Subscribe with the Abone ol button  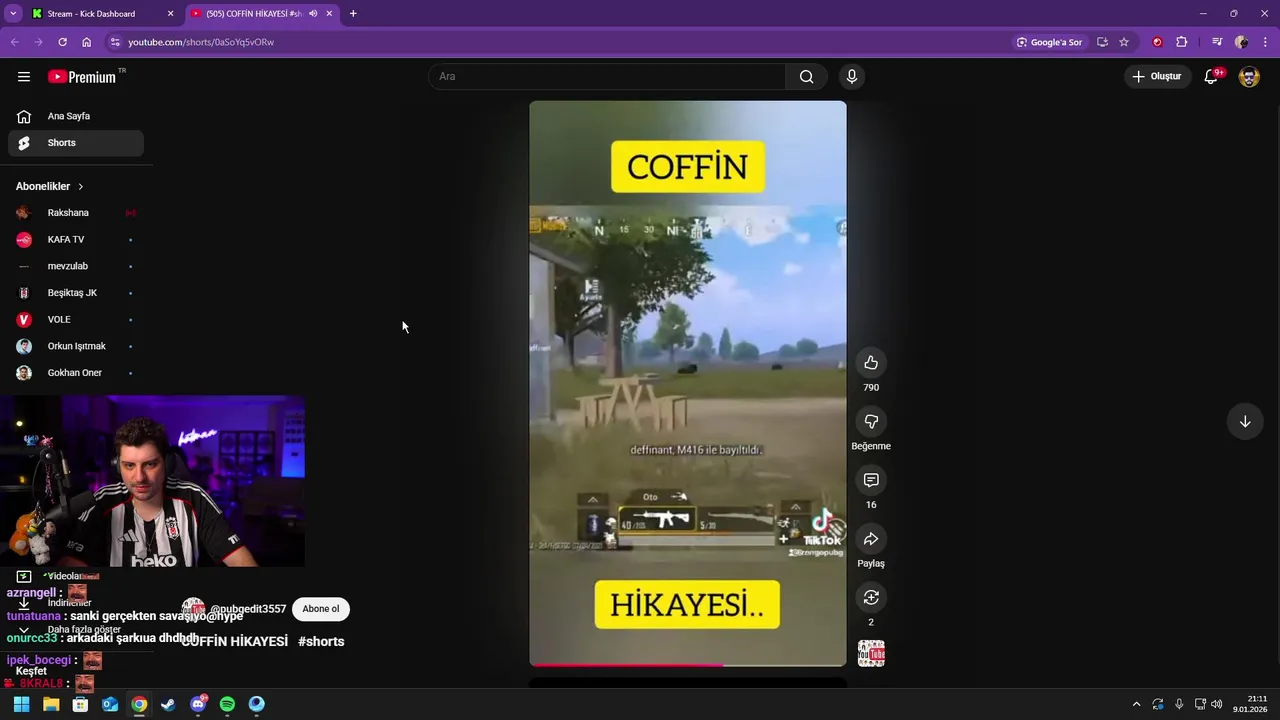(321, 609)
